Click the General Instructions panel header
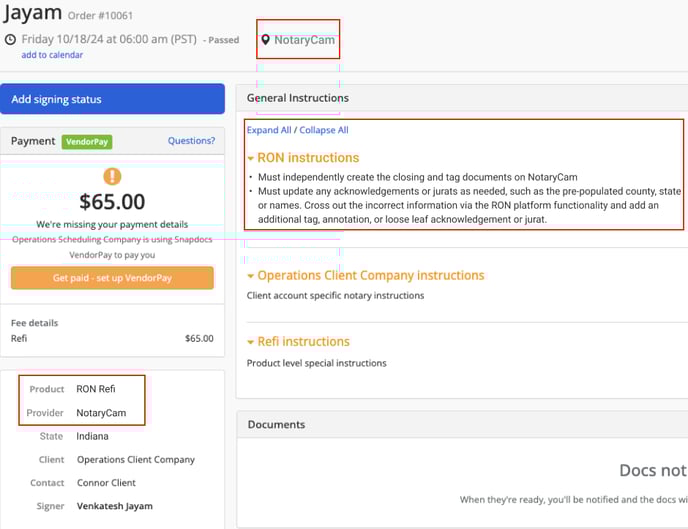688x529 pixels. (462, 98)
